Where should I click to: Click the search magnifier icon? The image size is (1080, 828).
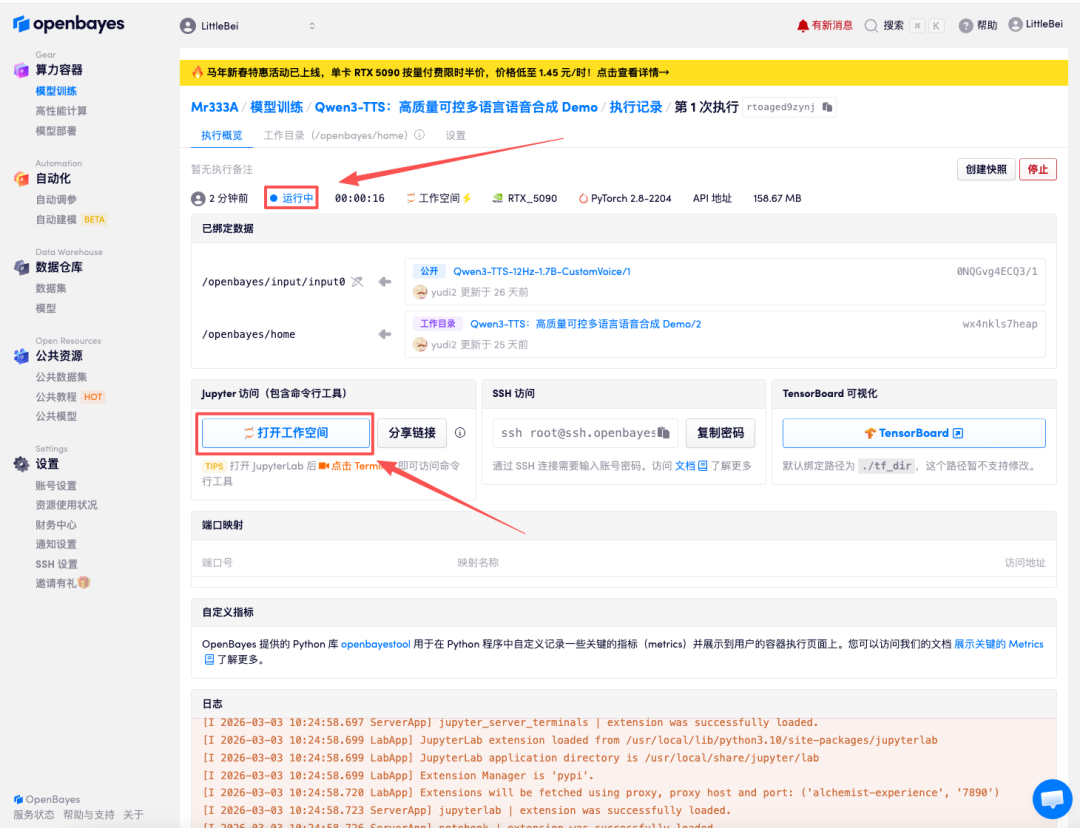click(871, 25)
